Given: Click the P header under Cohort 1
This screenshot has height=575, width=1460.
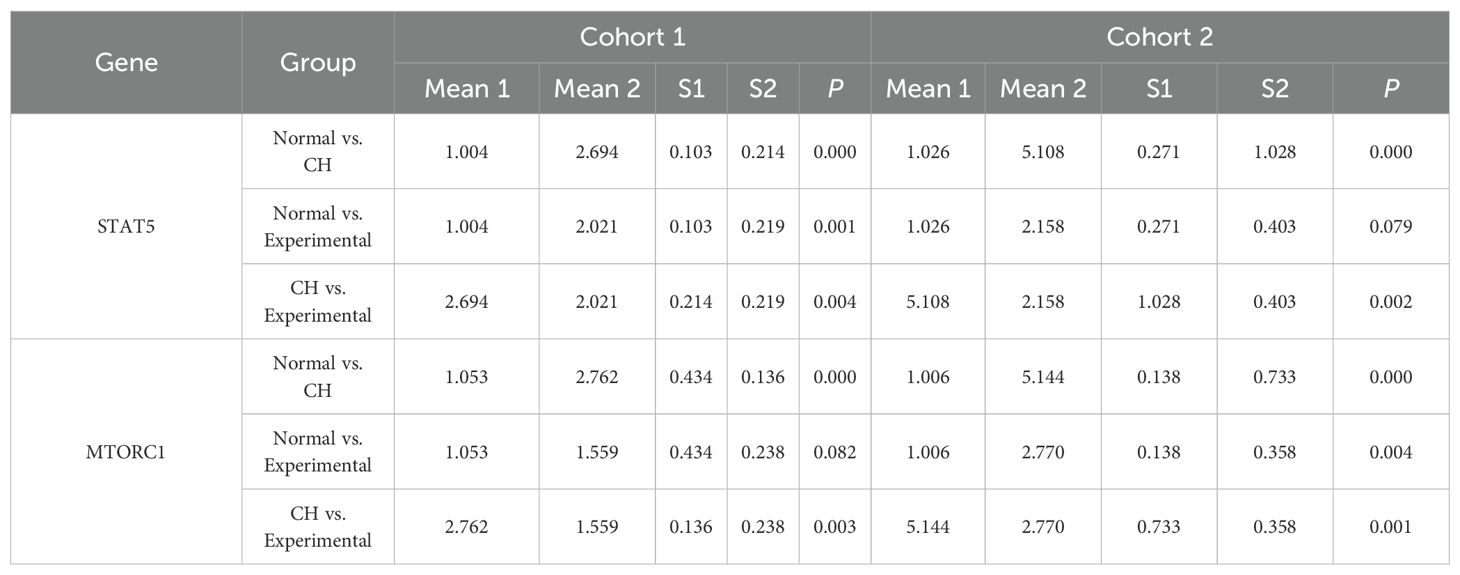Looking at the screenshot, I should tap(835, 88).
